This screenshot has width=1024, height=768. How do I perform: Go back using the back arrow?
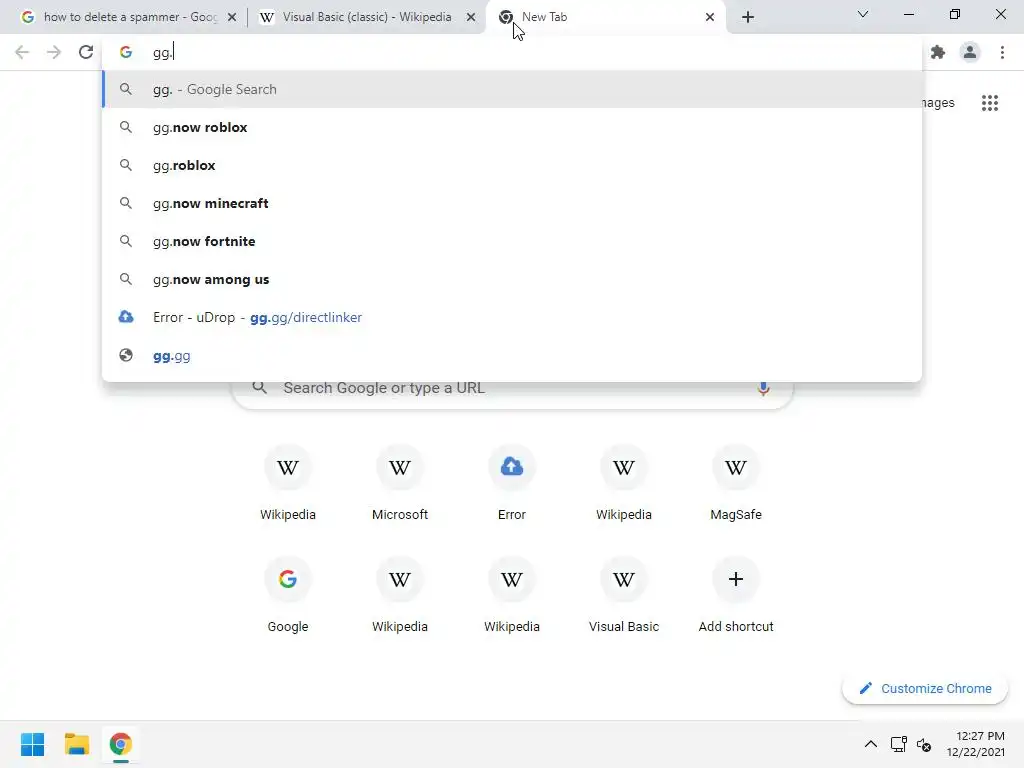22,52
